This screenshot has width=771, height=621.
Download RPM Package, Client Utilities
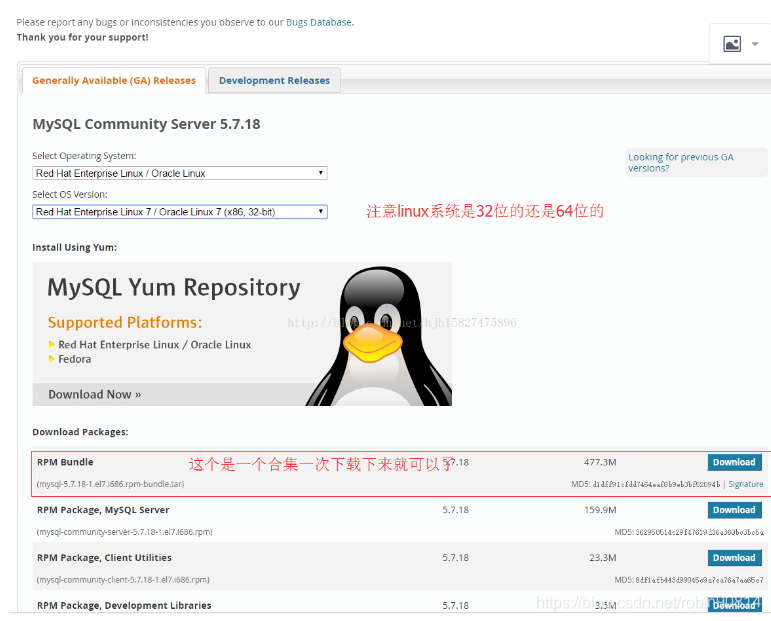click(735, 558)
